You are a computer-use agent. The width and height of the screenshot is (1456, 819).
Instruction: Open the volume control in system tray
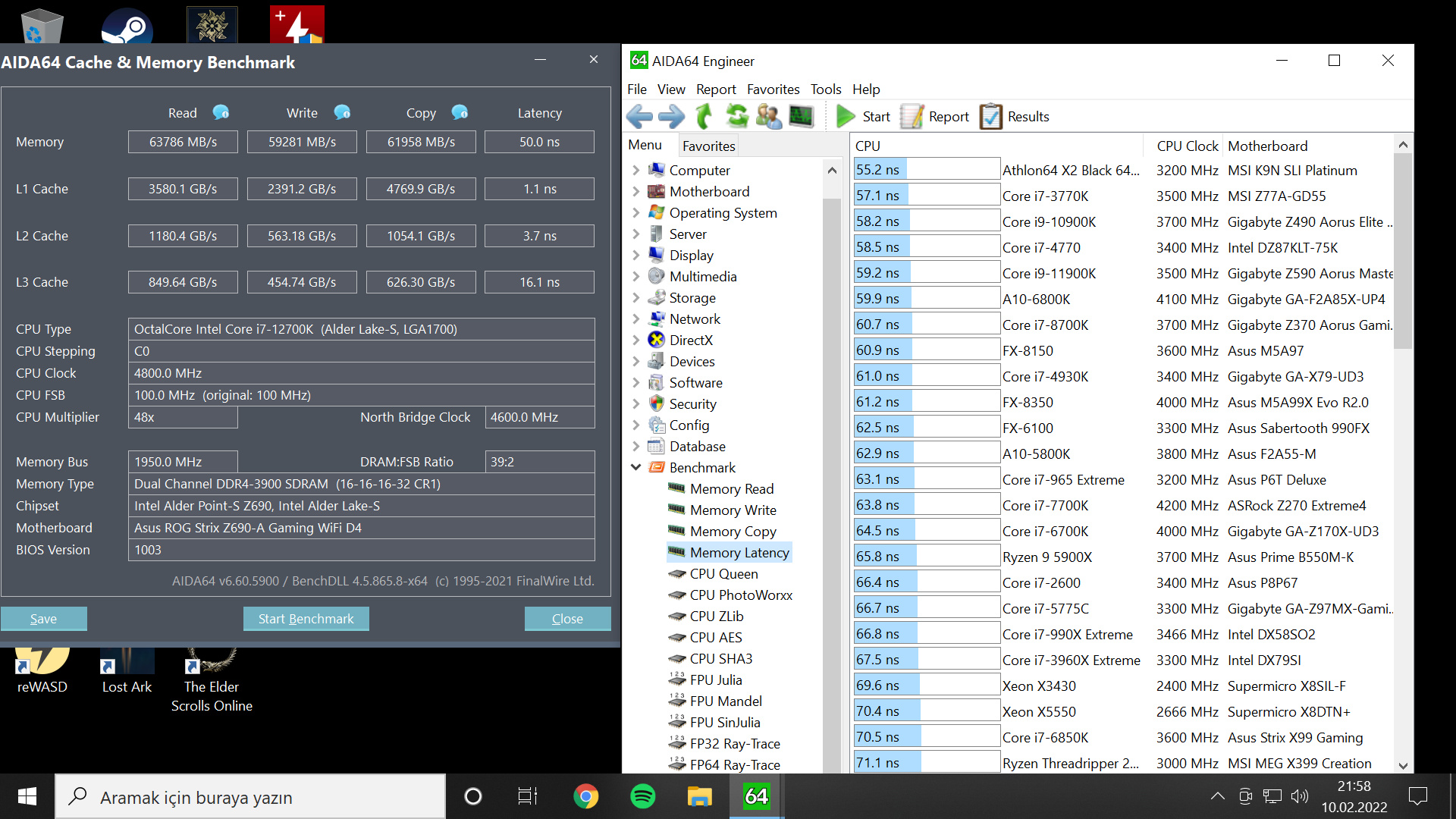point(1300,796)
